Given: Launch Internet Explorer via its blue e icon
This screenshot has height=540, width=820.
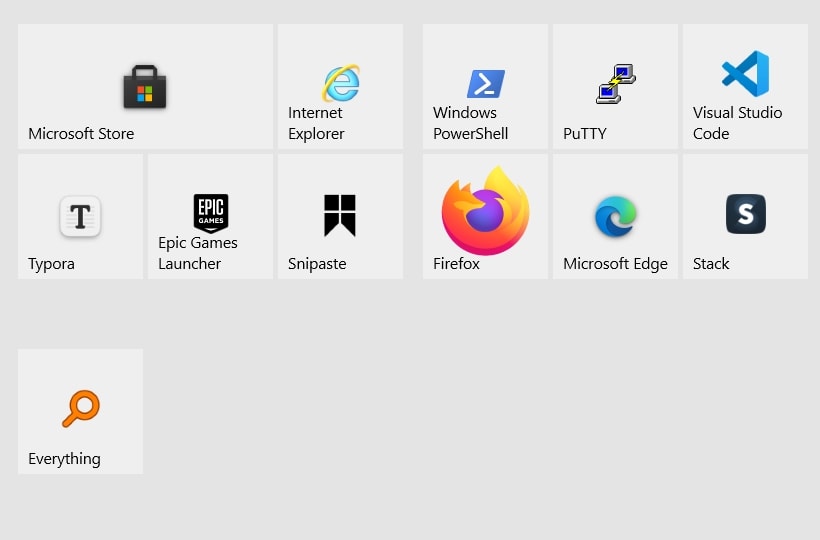Looking at the screenshot, I should (341, 83).
